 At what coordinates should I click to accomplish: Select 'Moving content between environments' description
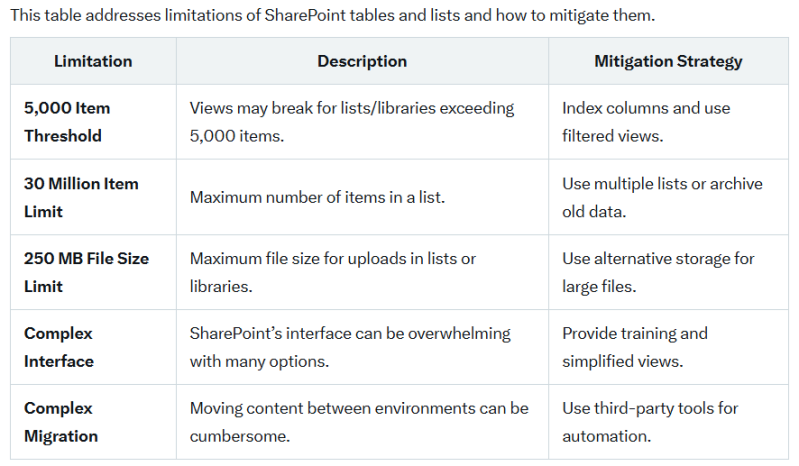pyautogui.click(x=359, y=422)
